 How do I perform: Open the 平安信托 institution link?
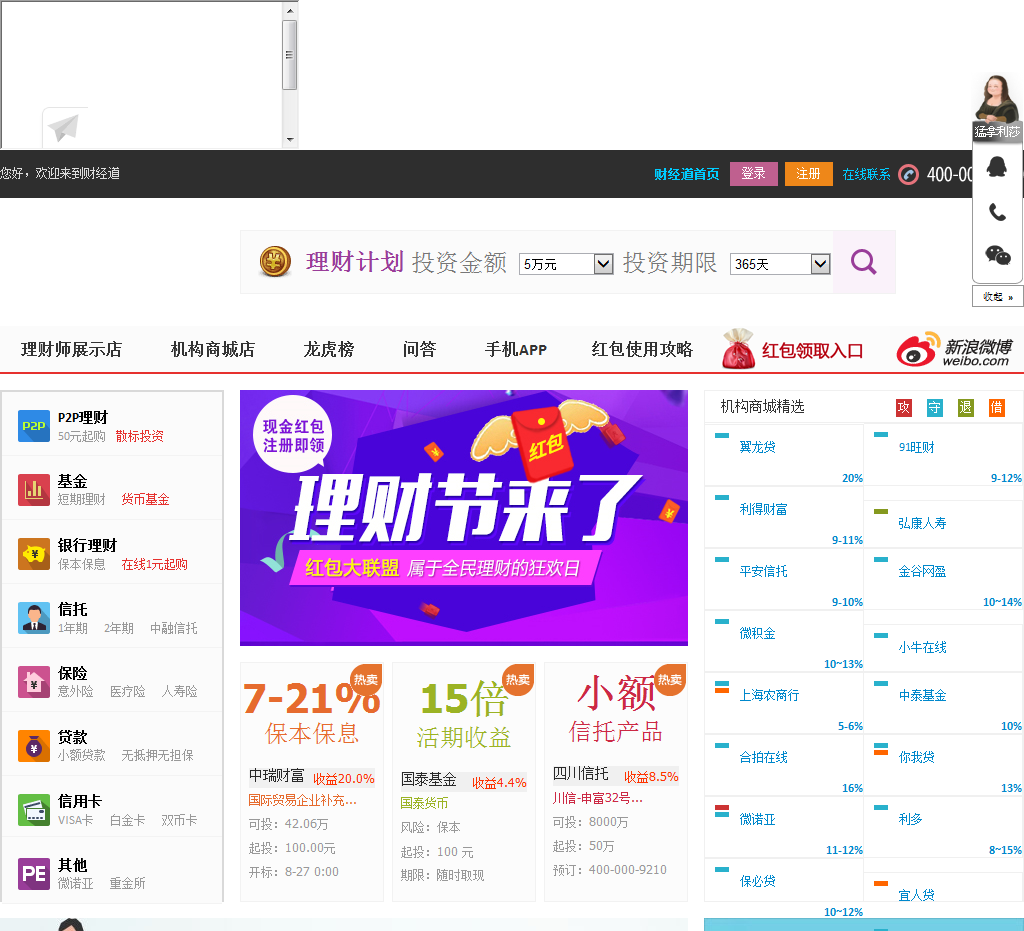click(x=763, y=571)
